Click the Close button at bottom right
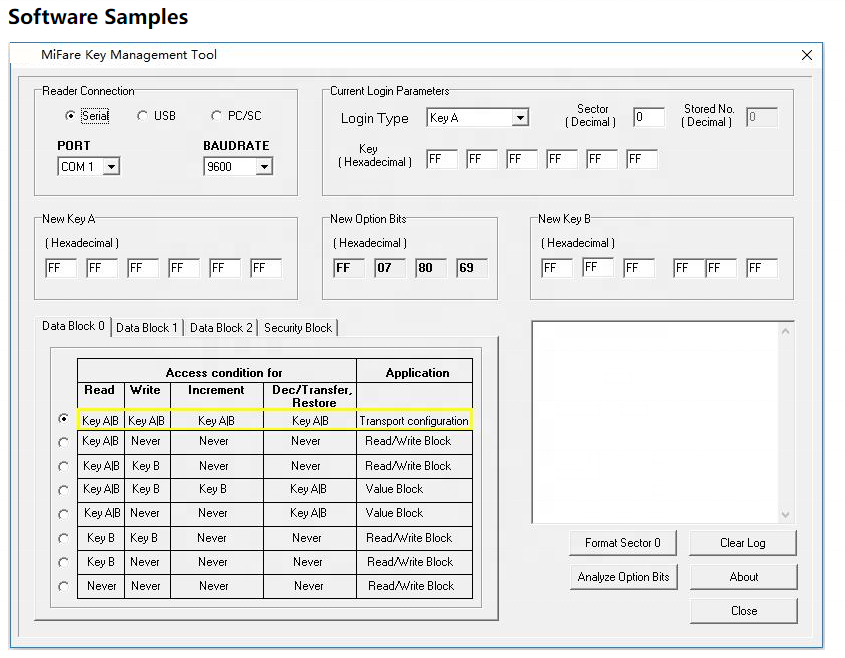 coord(744,611)
